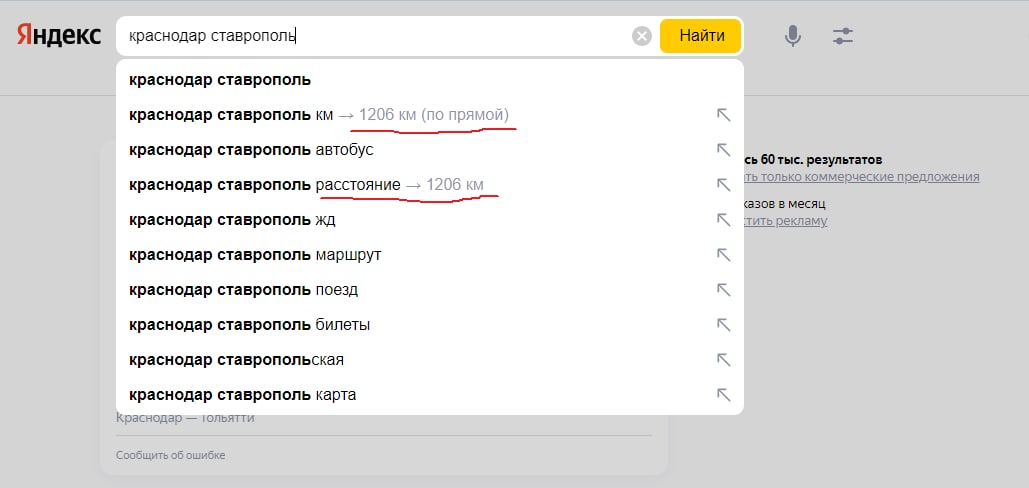1029x488 pixels.
Task: Insert 'автобус' suggestion using arrow icon
Action: pyautogui.click(x=724, y=150)
